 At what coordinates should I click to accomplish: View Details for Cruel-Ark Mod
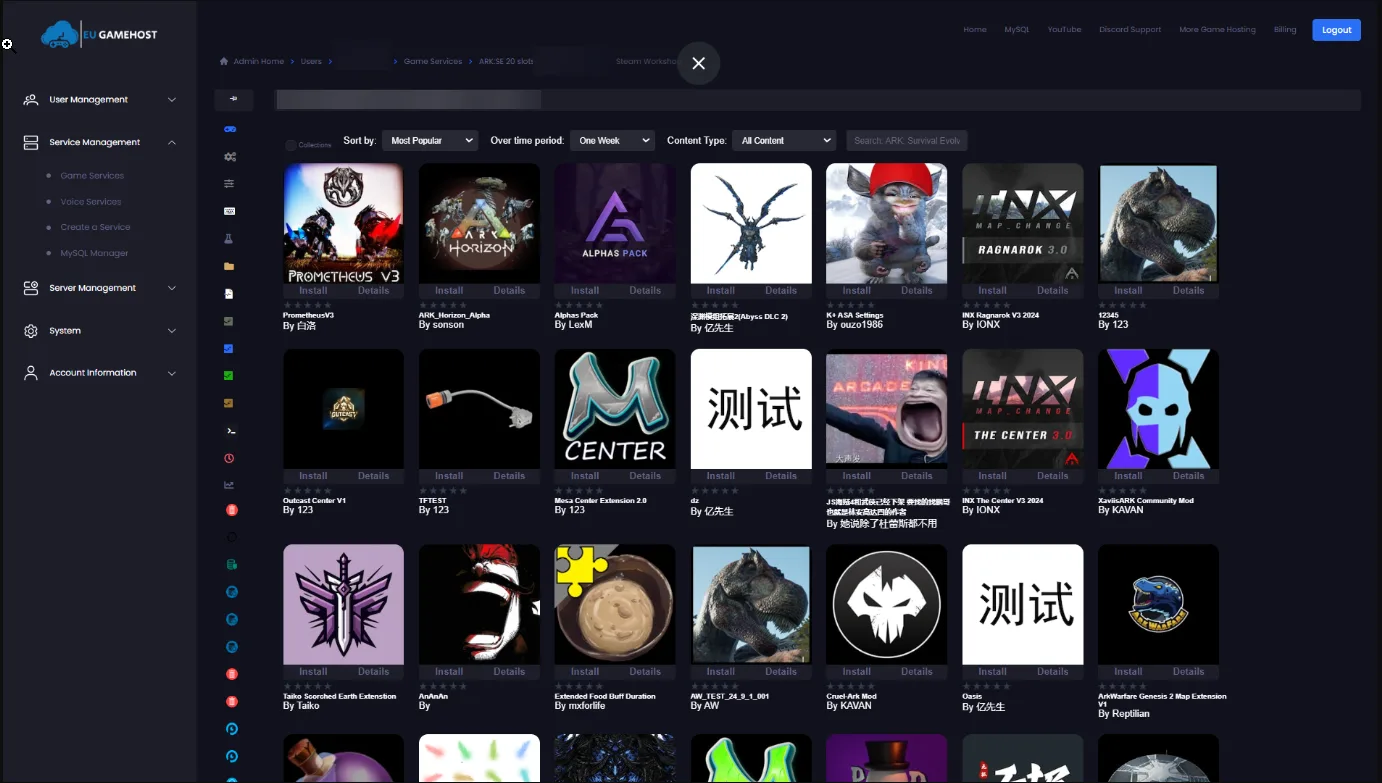coord(917,672)
